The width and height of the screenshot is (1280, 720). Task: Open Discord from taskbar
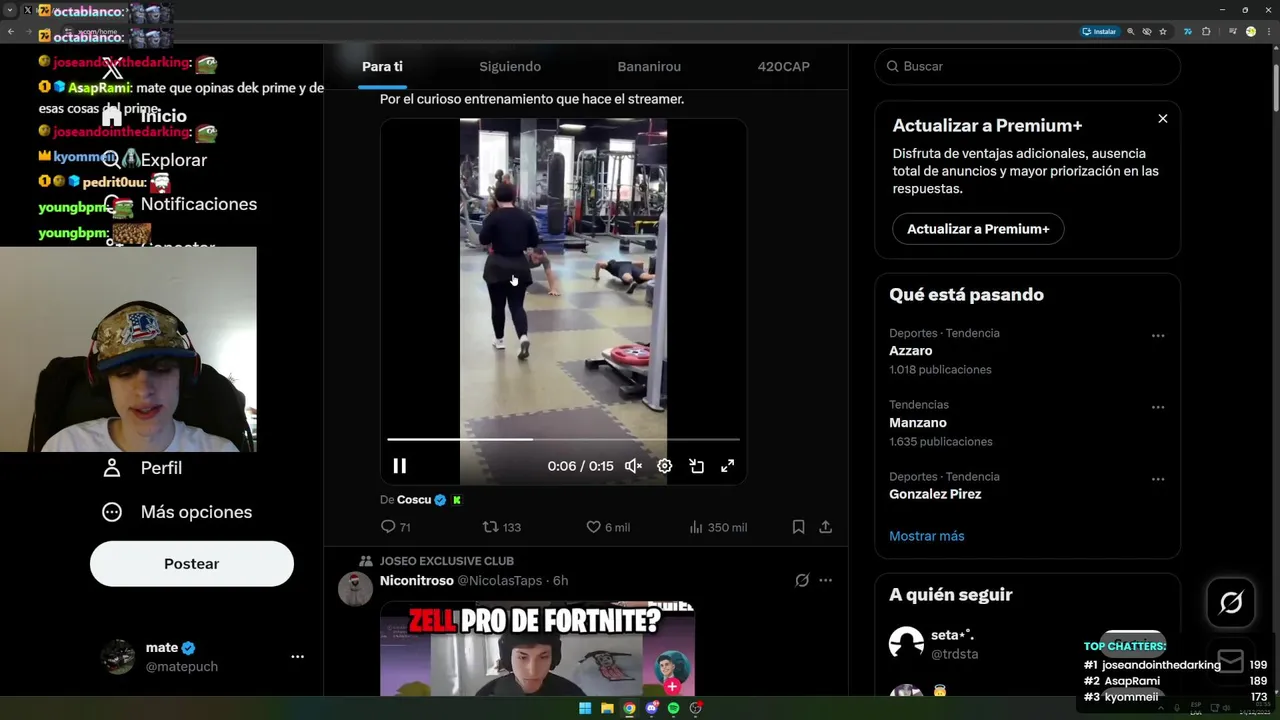651,708
